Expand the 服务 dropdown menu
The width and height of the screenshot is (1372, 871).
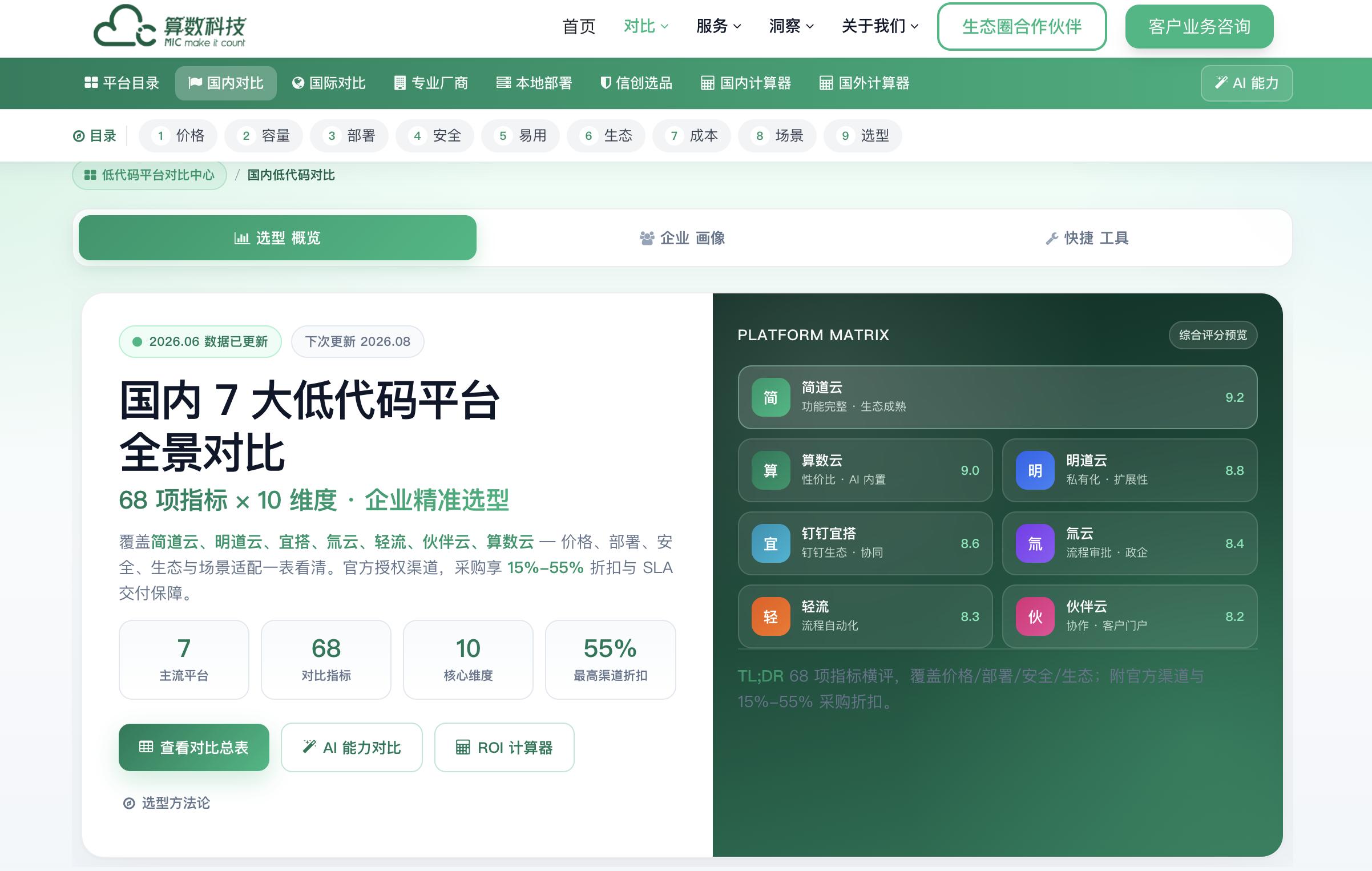click(719, 26)
